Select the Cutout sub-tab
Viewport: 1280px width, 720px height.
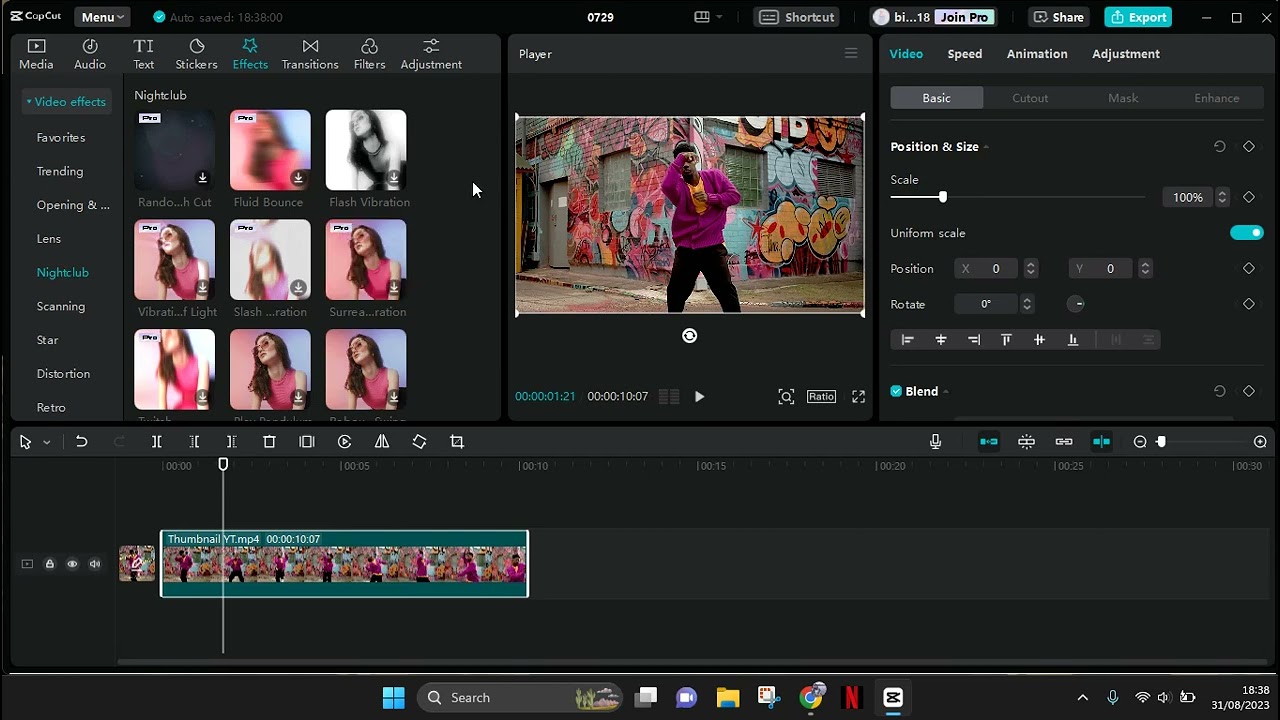(1030, 98)
